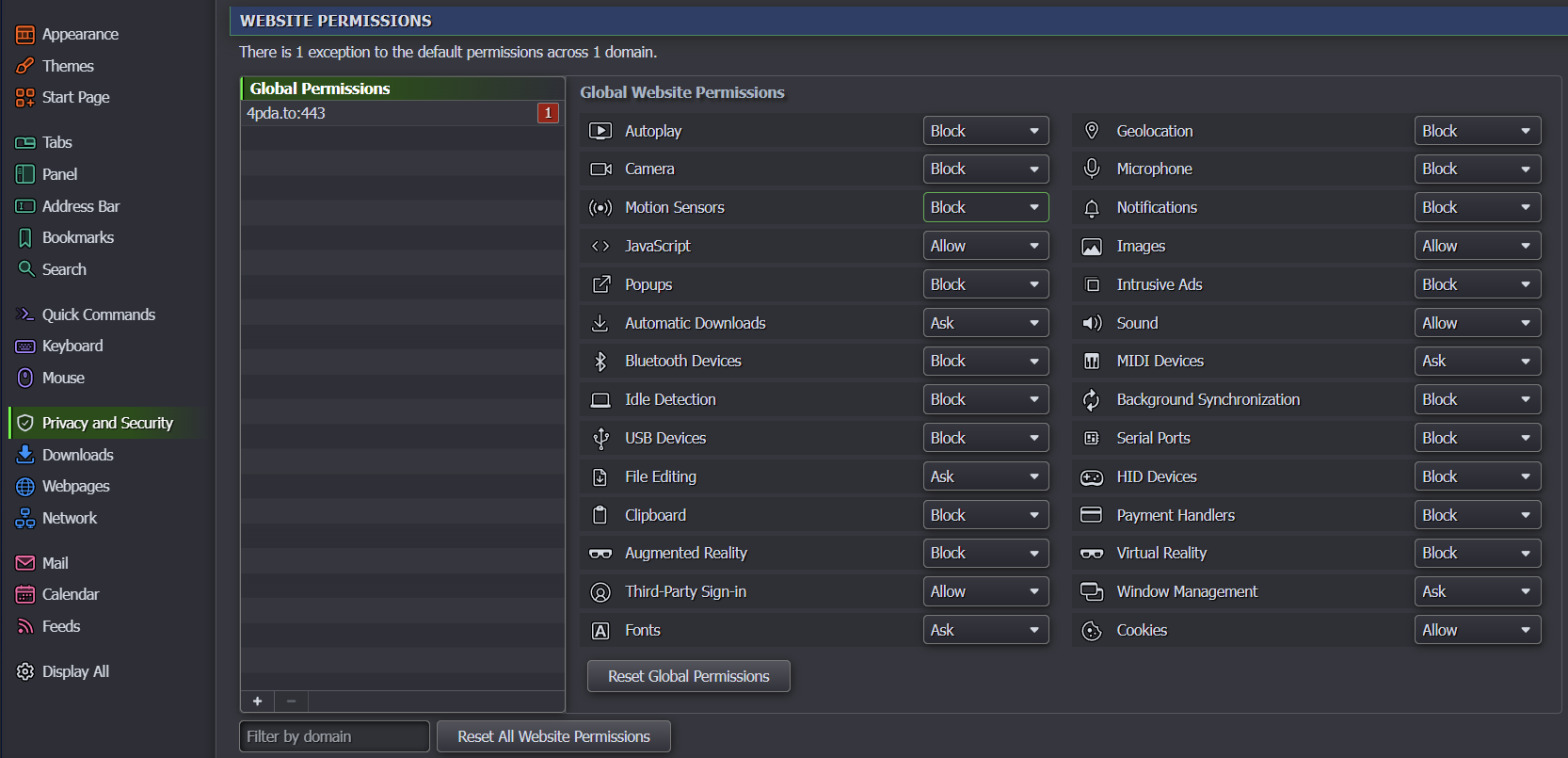Screen dimensions: 1568x758
Task: Open the JavaScript permission dropdown
Action: coord(985,246)
